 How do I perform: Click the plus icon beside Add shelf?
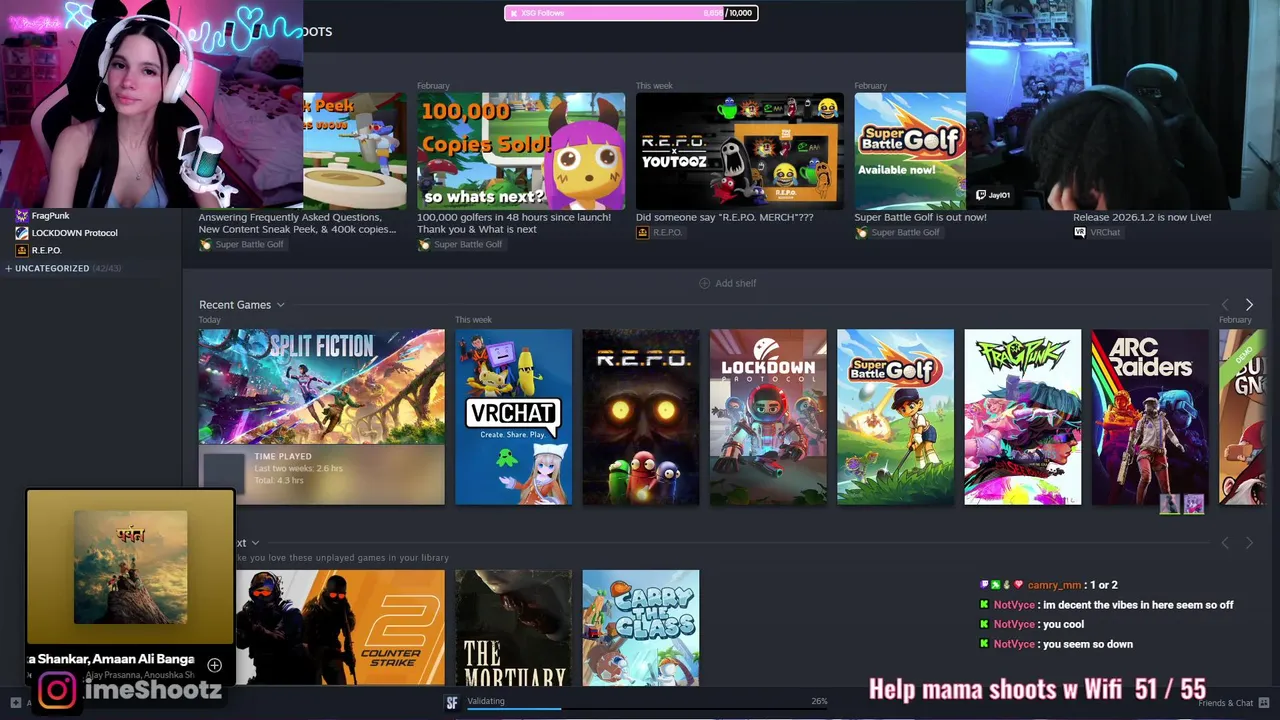[704, 283]
